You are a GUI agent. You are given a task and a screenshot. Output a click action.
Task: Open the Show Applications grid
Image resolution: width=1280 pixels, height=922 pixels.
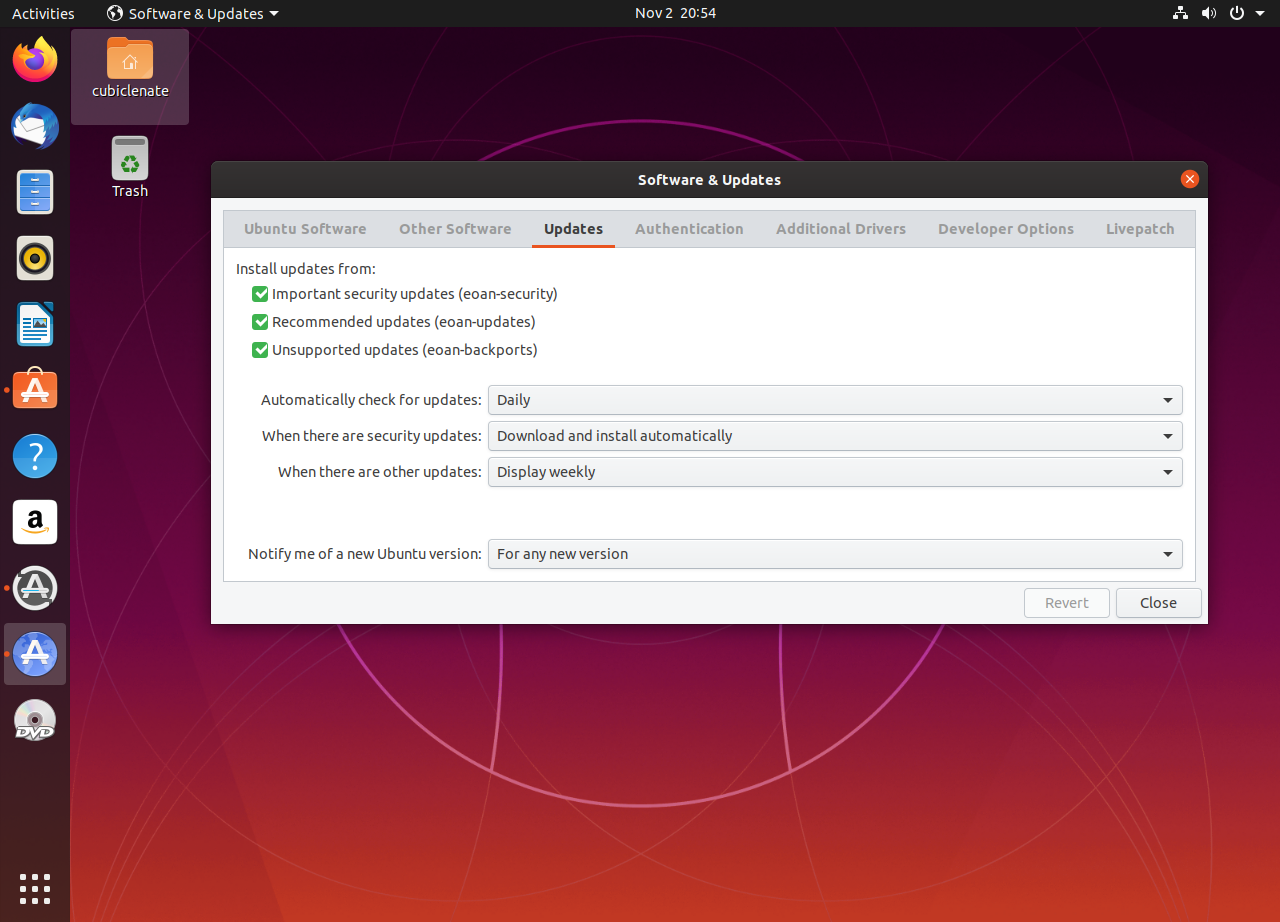pyautogui.click(x=35, y=889)
